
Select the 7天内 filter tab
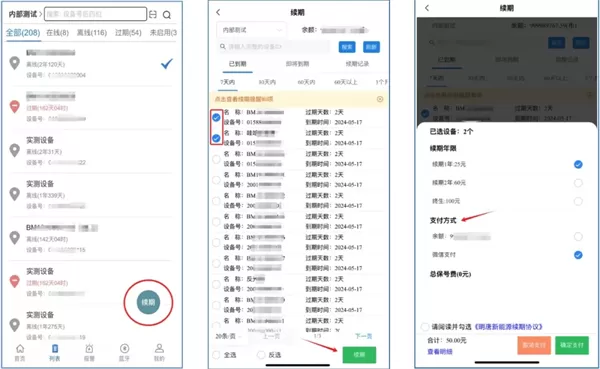(x=228, y=82)
